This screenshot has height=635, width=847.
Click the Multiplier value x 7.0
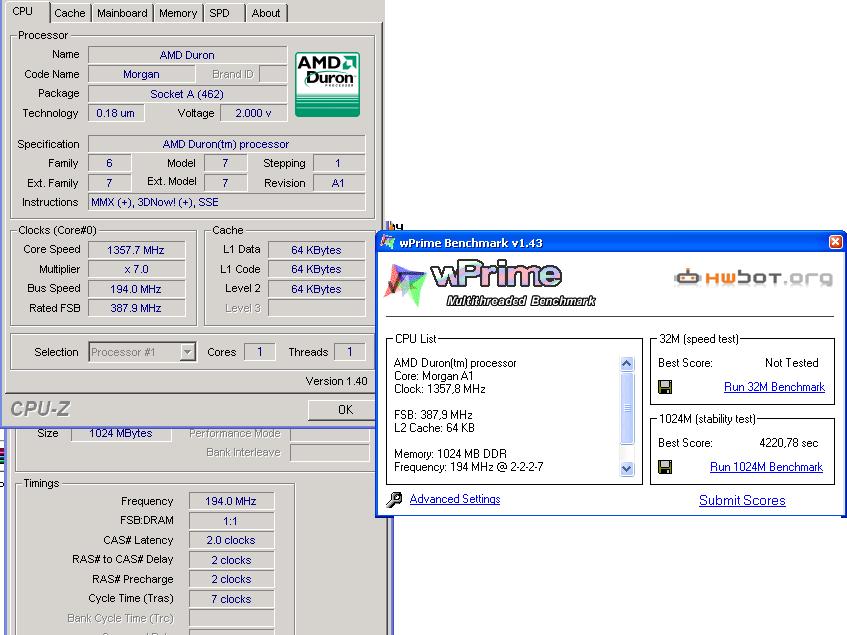137,269
